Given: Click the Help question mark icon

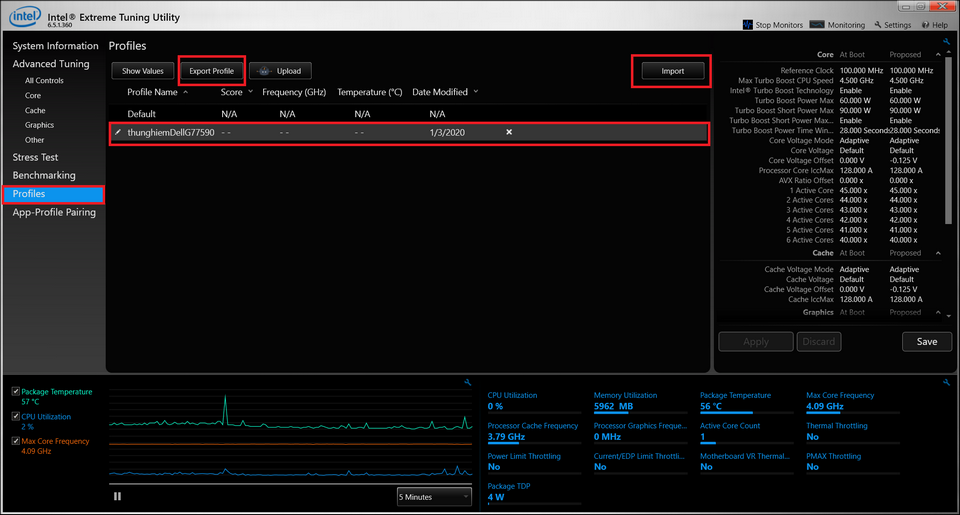Looking at the screenshot, I should tap(923, 25).
